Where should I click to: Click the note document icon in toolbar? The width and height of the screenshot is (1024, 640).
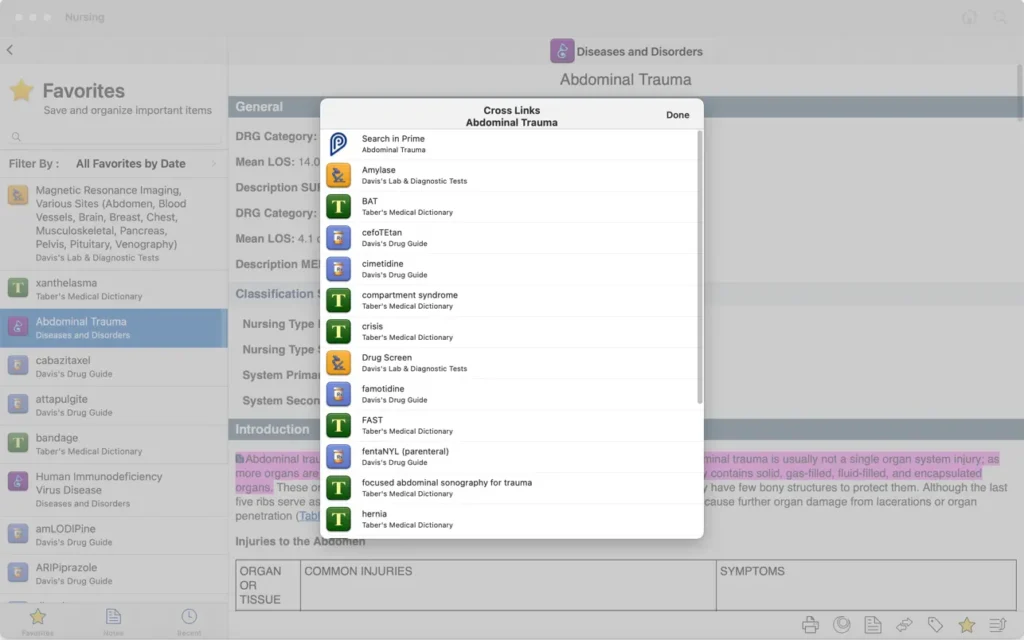coord(873,625)
